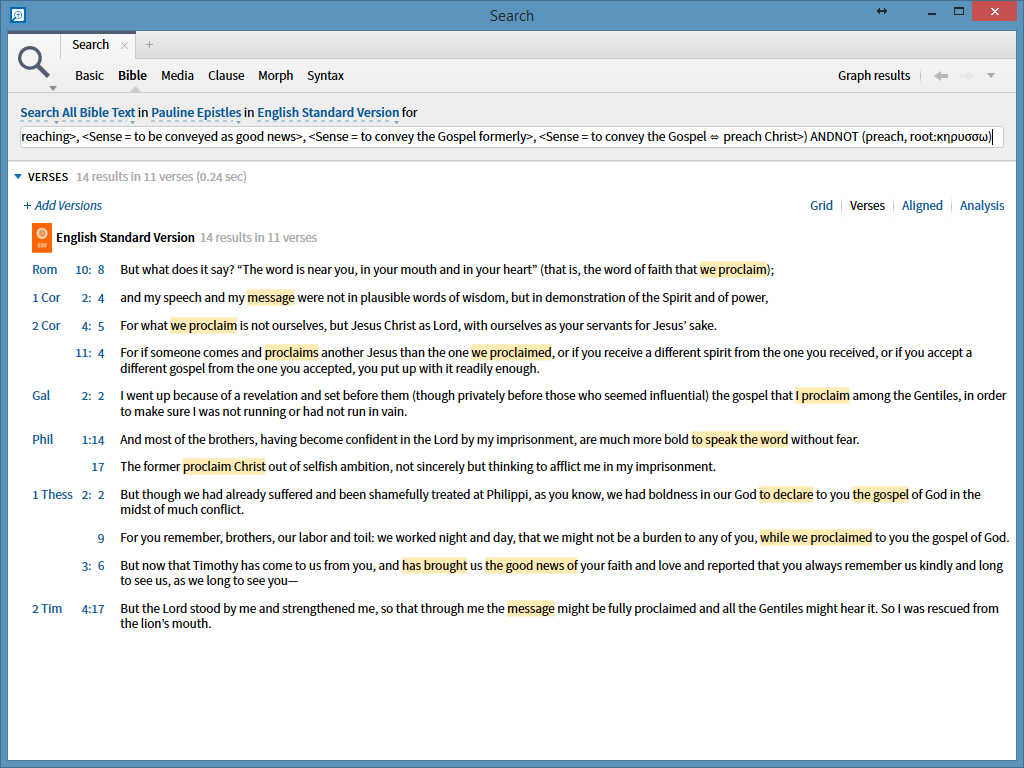Go back with the left arrow icon
This screenshot has width=1024, height=768.
(940, 76)
